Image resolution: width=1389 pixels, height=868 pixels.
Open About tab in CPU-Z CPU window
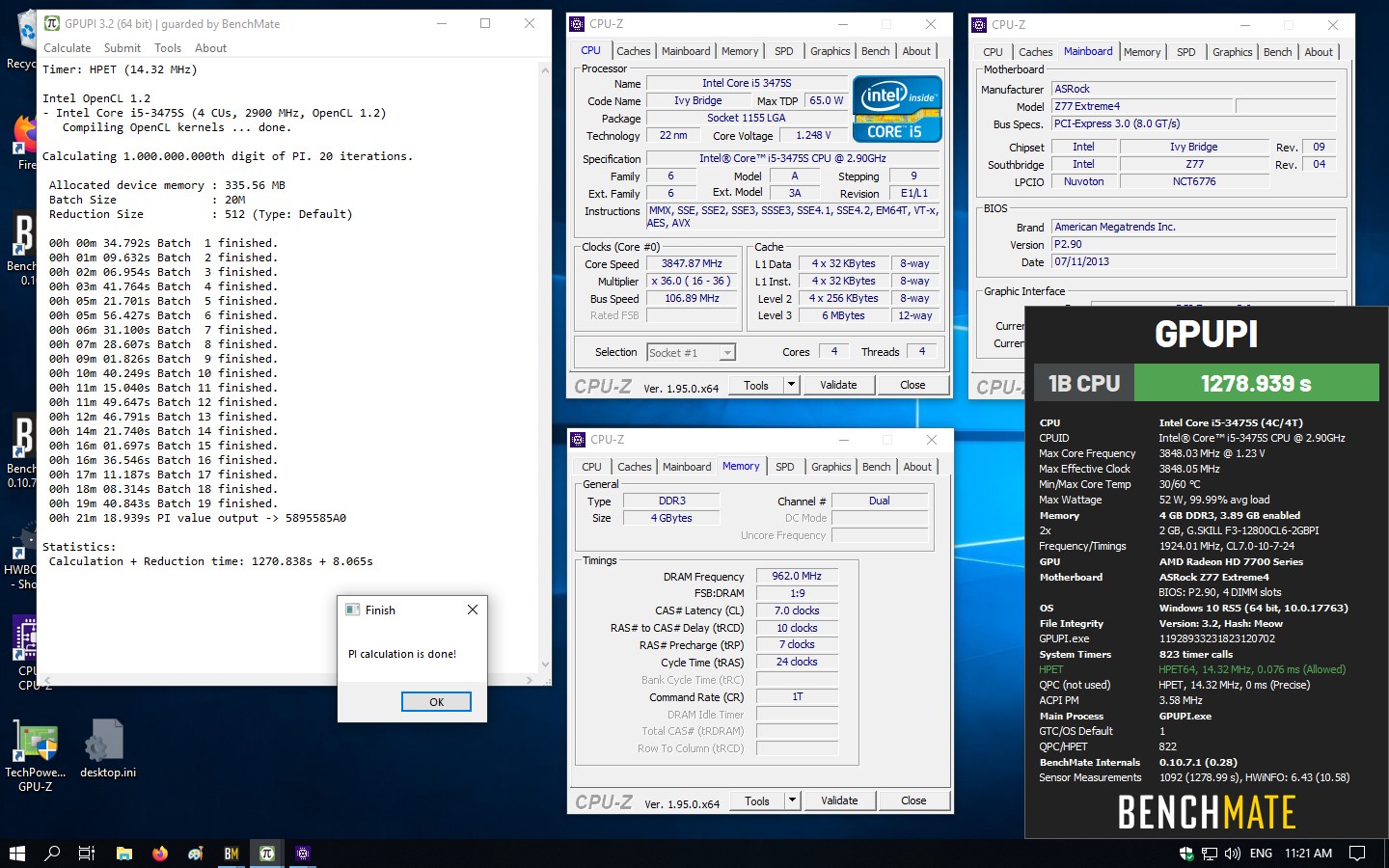(916, 51)
